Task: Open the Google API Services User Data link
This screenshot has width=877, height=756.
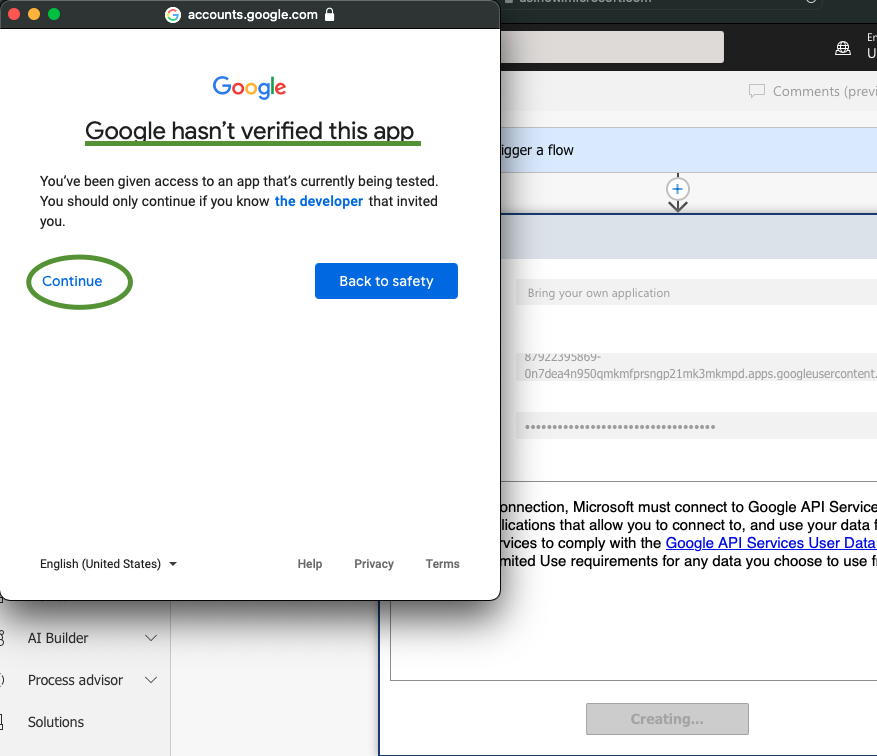Action: pos(770,543)
